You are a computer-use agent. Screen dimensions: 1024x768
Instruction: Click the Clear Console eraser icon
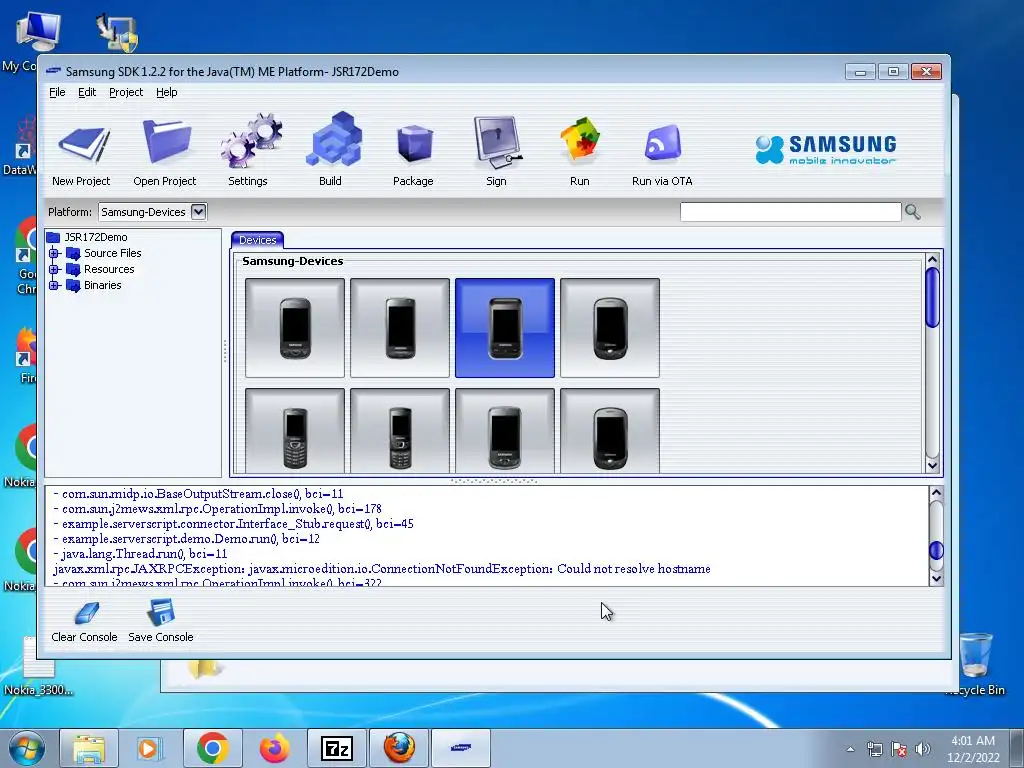86,613
